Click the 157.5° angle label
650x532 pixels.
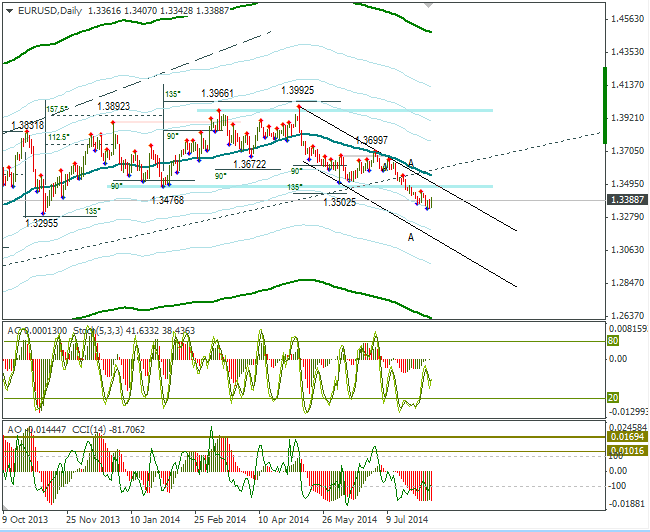pyautogui.click(x=57, y=109)
